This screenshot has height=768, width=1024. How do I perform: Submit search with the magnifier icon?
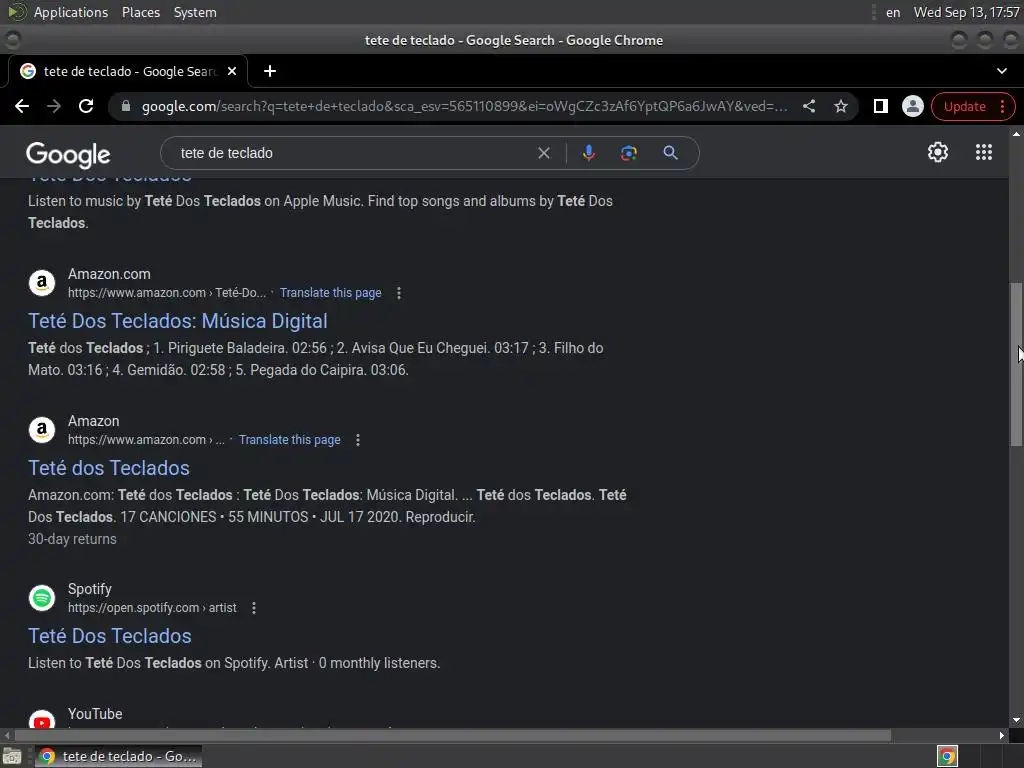(x=670, y=153)
